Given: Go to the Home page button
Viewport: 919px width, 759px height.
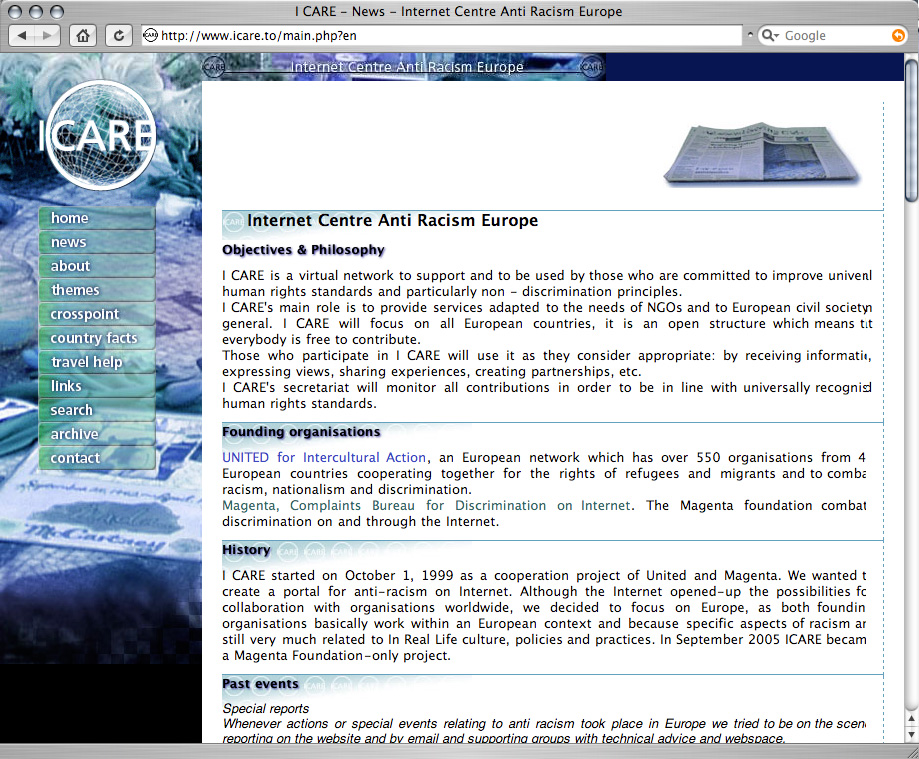Looking at the screenshot, I should click(x=84, y=35).
